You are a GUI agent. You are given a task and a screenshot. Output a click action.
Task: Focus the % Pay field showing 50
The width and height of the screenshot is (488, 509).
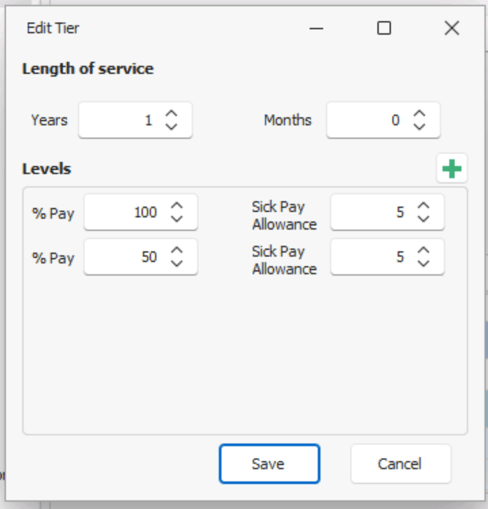(x=127, y=257)
